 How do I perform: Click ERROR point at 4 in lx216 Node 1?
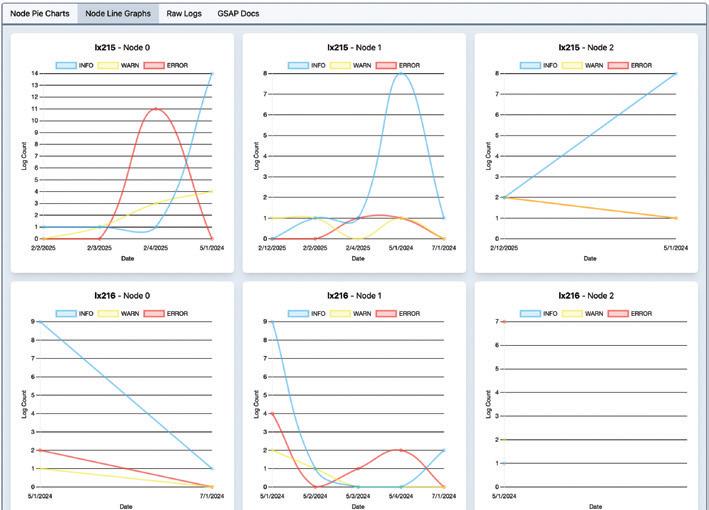(x=272, y=413)
